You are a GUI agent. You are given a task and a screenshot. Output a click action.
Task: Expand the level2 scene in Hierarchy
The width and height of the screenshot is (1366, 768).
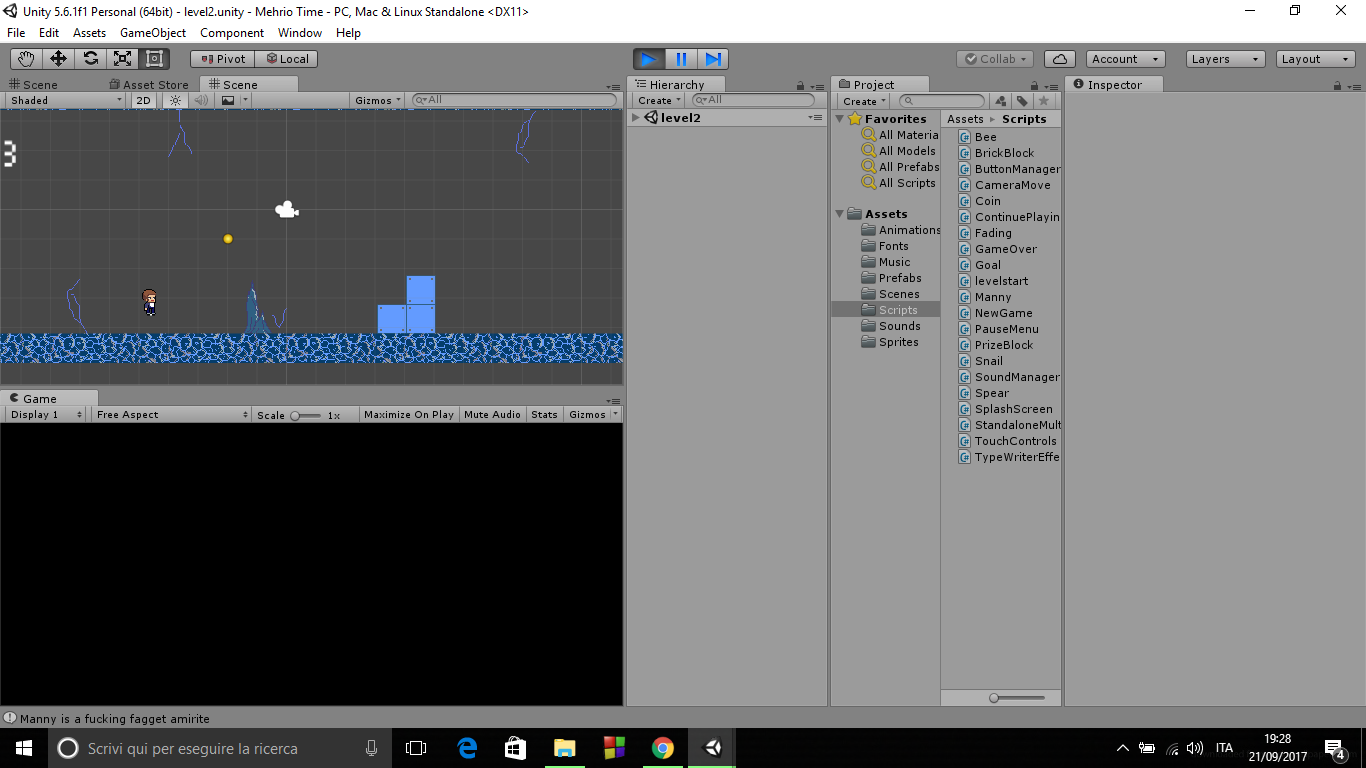point(636,118)
